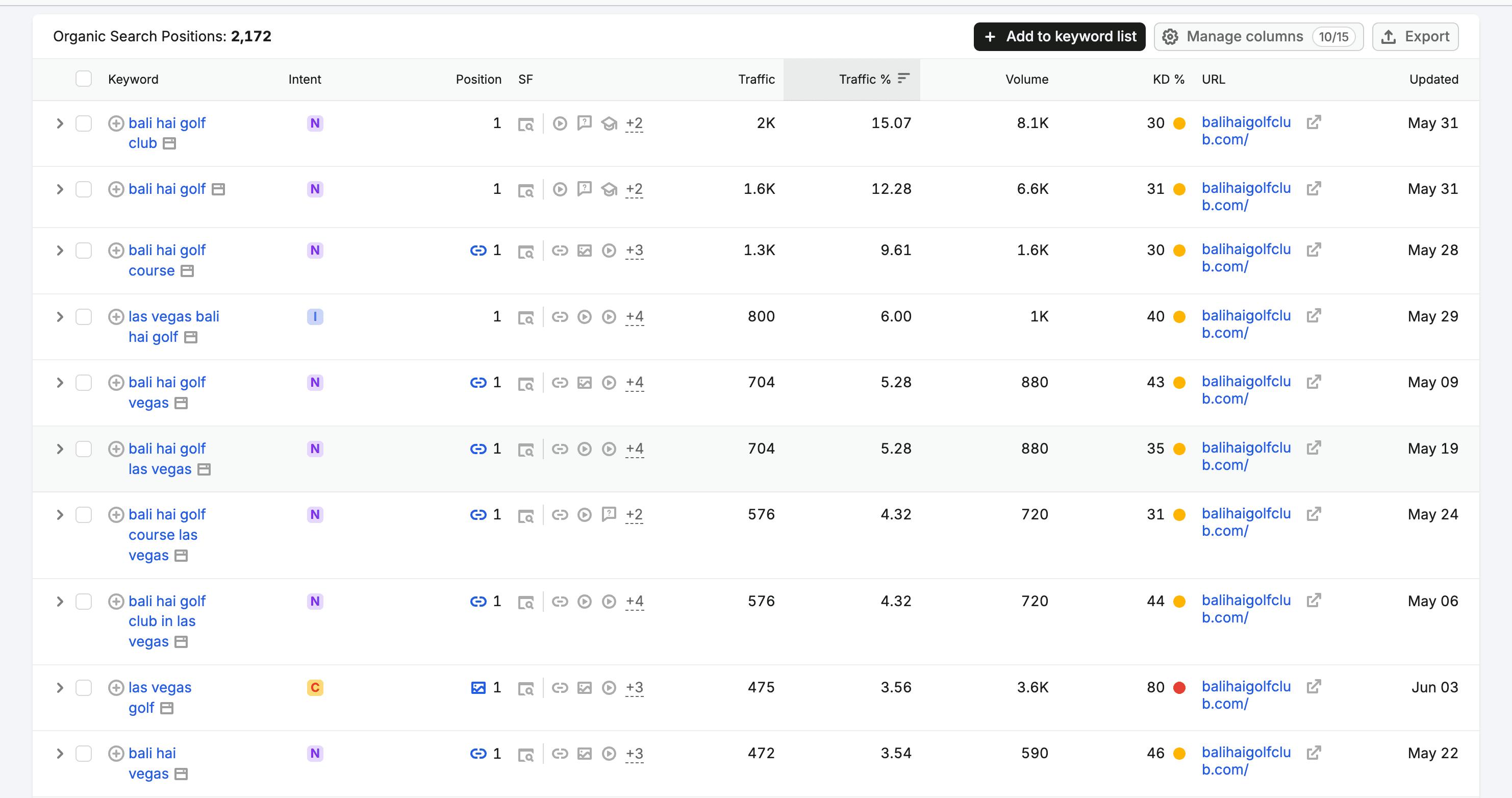Click SERP snapshot icon next to 'bali hai vegas'
The width and height of the screenshot is (1512, 798).
click(x=182, y=775)
